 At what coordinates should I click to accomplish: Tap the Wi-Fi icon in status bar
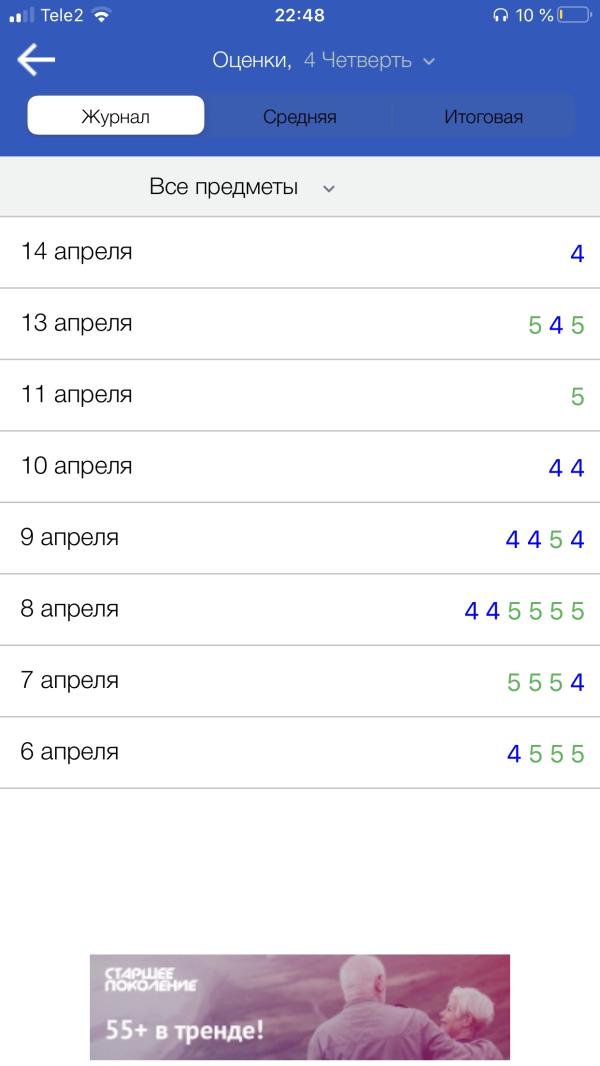pyautogui.click(x=101, y=15)
